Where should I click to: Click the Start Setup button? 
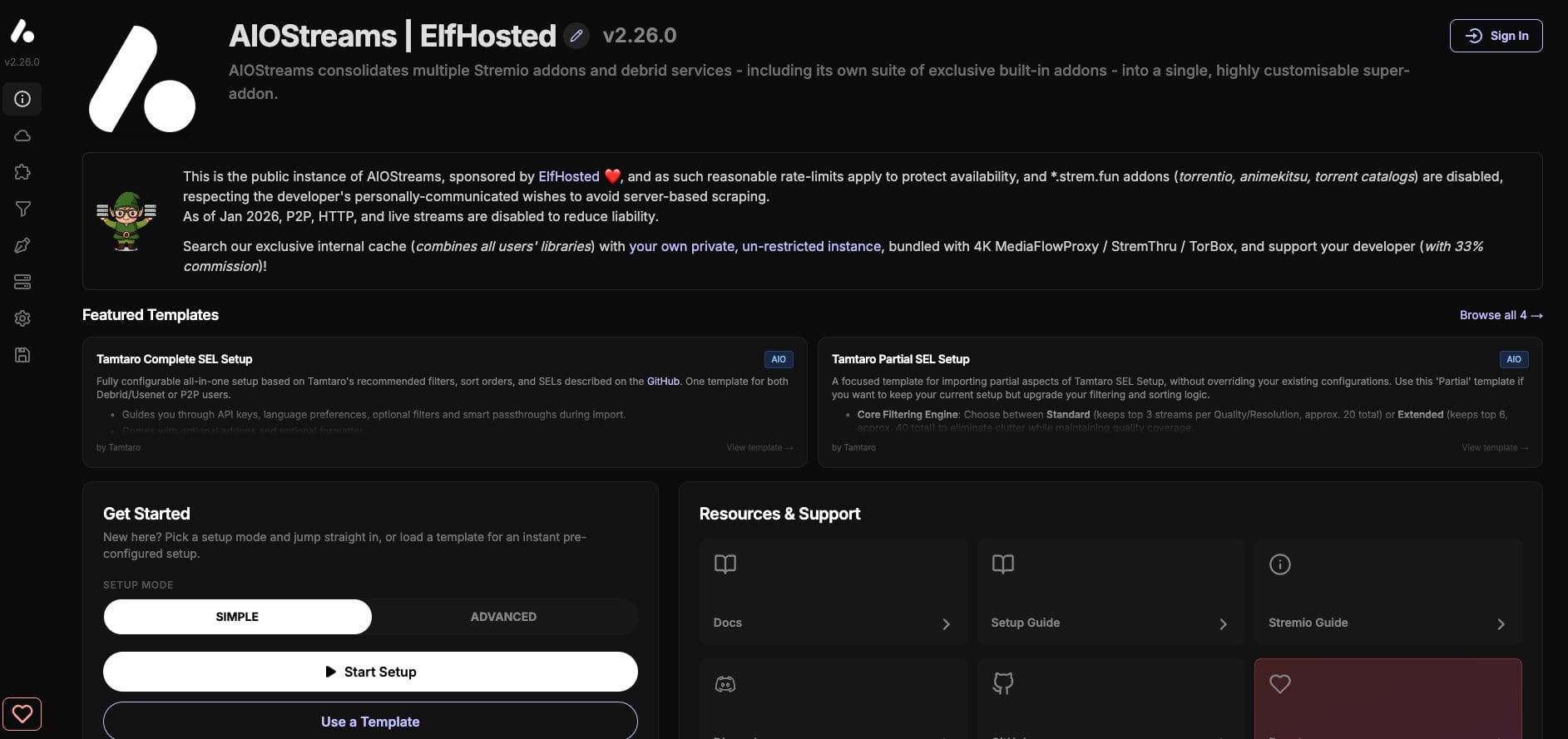point(370,672)
